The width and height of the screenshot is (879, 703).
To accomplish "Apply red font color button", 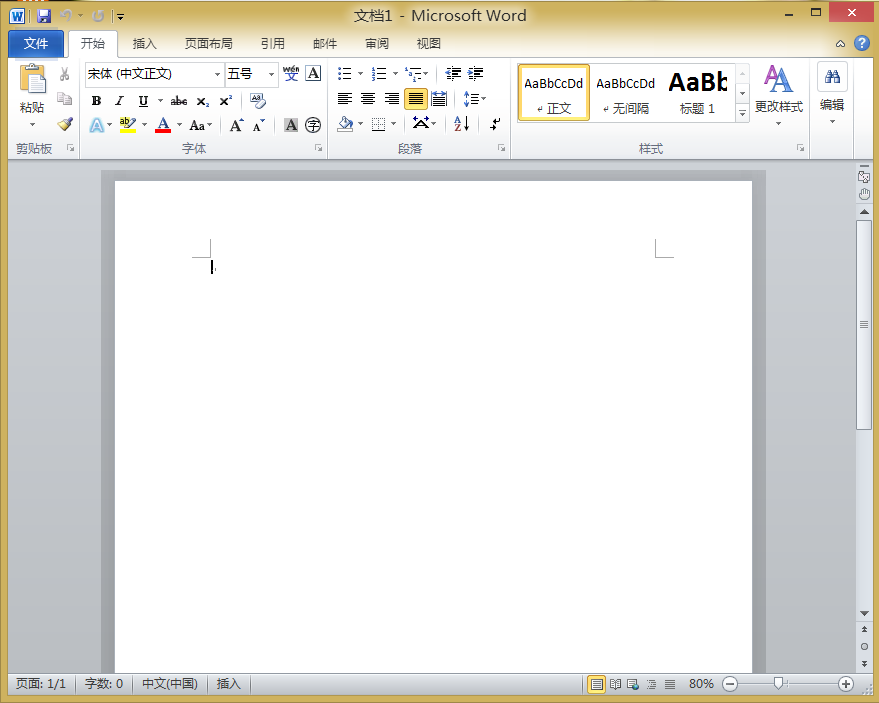I will pyautogui.click(x=163, y=124).
